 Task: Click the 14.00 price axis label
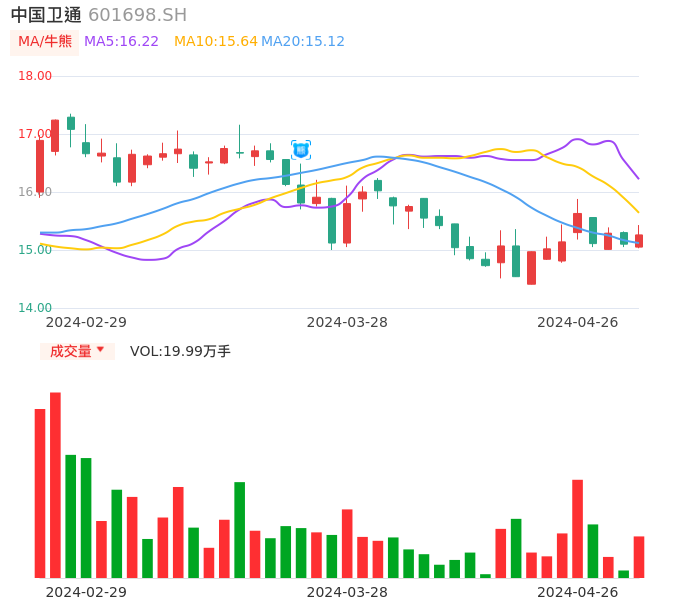(35, 308)
